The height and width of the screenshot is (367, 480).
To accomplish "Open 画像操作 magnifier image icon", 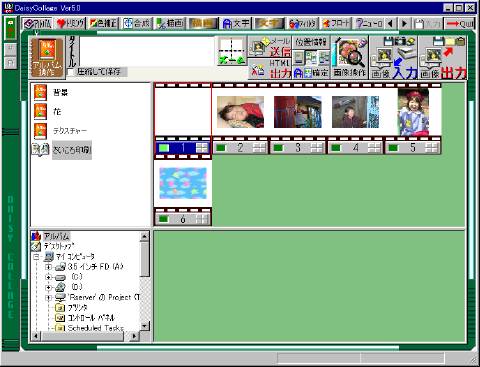I will pos(350,58).
